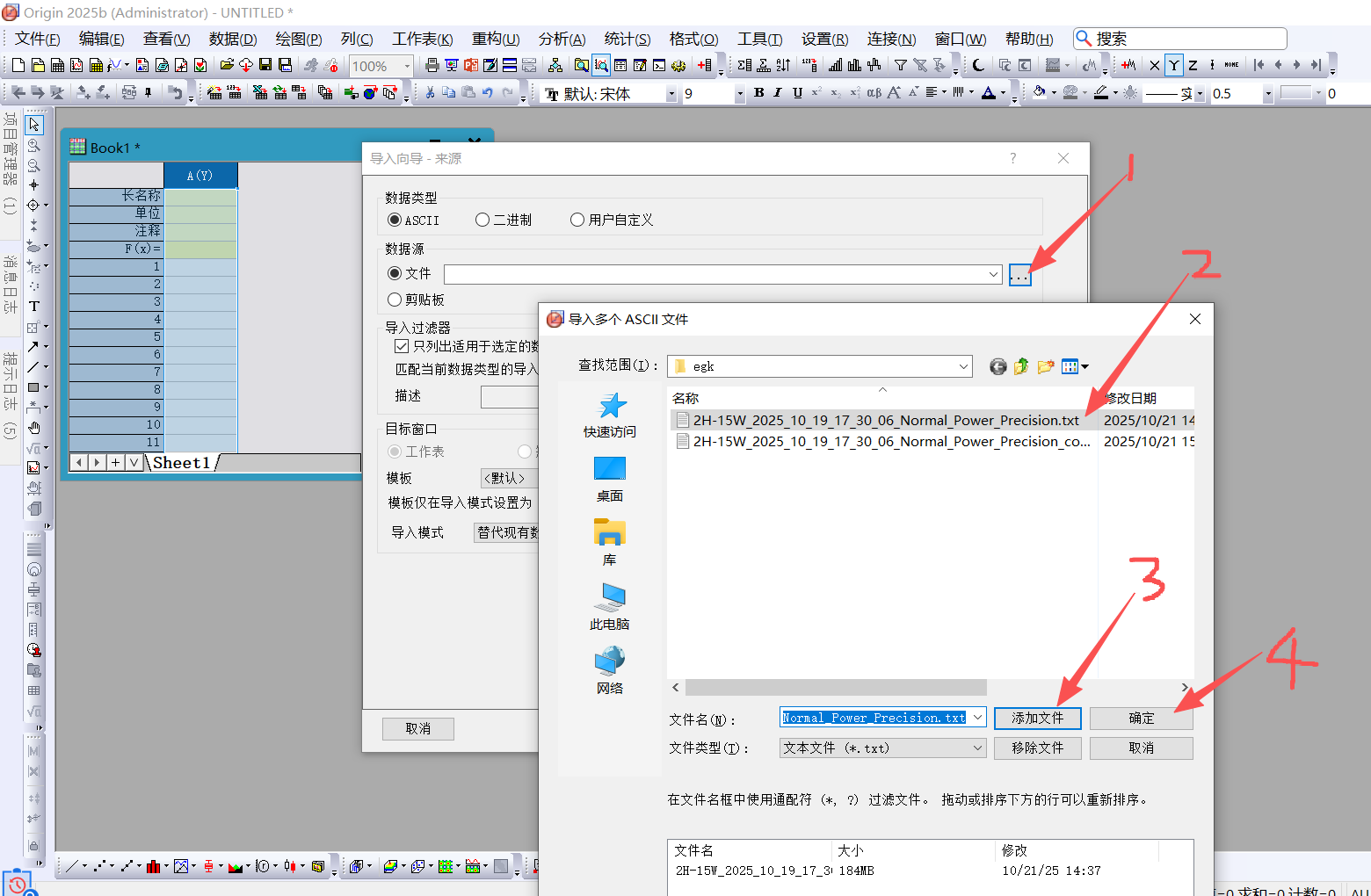Select the Normal_Power_Precision.txt file in list
Viewport: 1371px width, 896px height.
click(x=885, y=421)
